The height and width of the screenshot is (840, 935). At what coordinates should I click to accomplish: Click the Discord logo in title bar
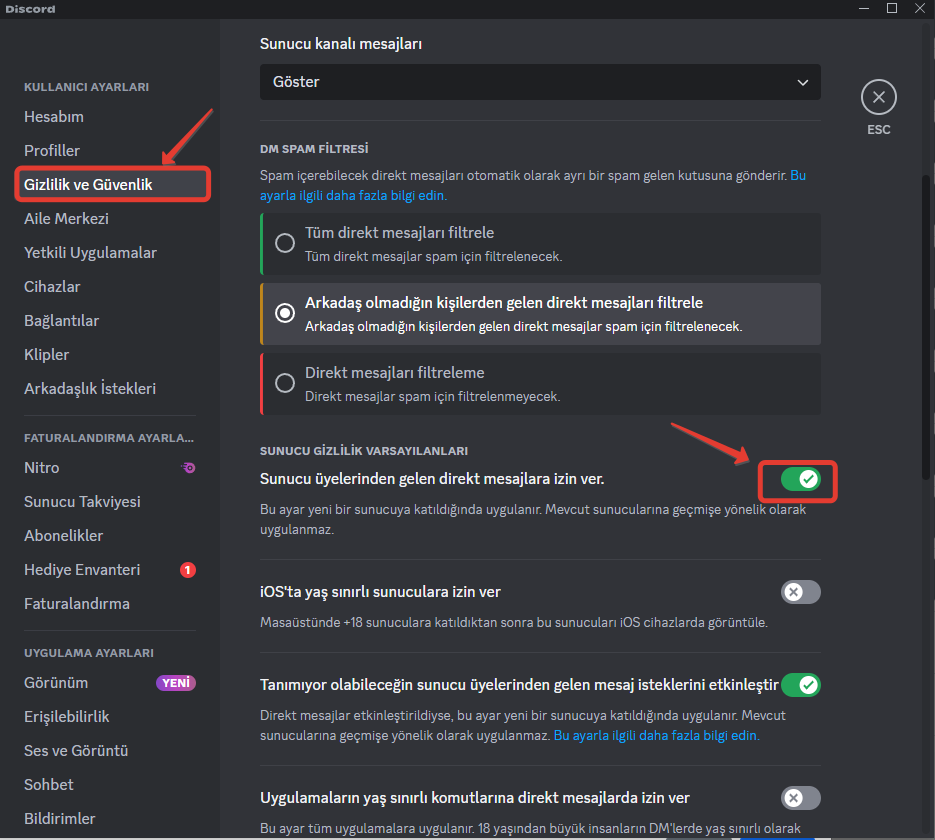[x=30, y=8]
